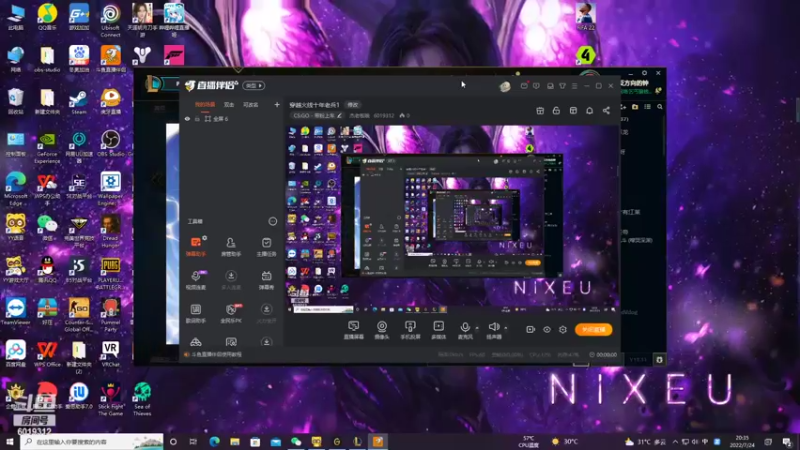This screenshot has height=450, width=800.
Task: Open the Steam desktop shortcut
Action: coord(79,102)
